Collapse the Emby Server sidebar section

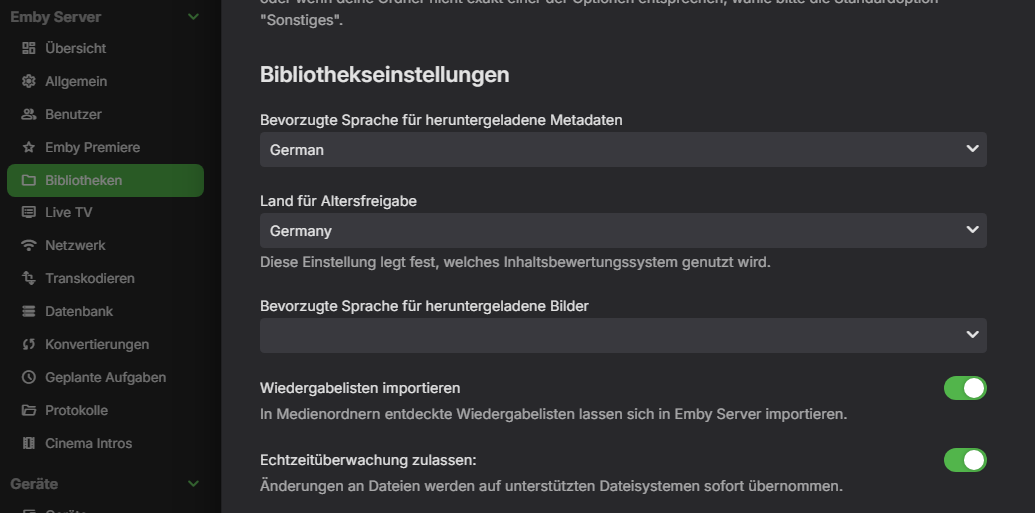coord(194,17)
